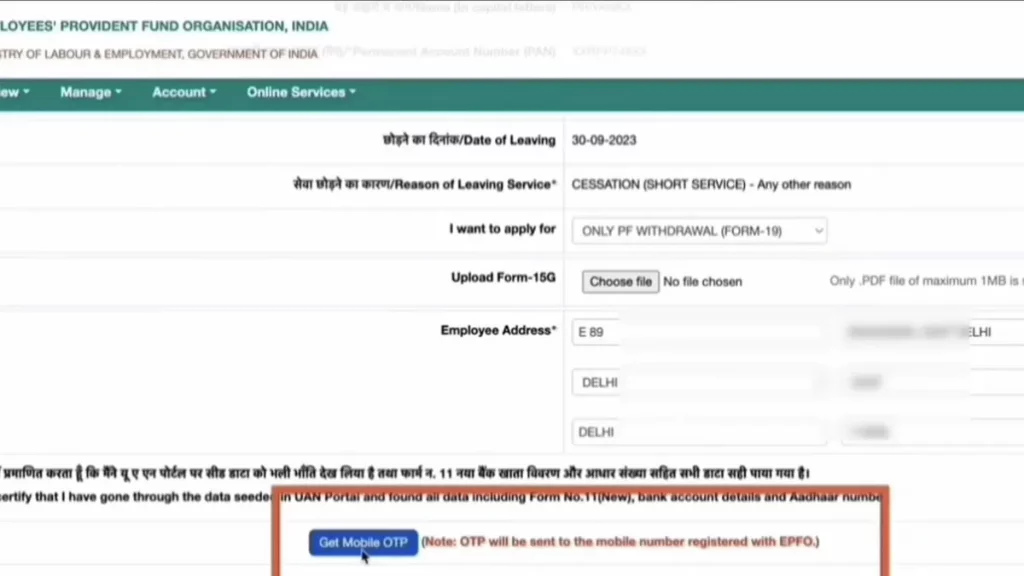Expand the View menu dropdown arrow
The width and height of the screenshot is (1024, 576).
tap(27, 92)
